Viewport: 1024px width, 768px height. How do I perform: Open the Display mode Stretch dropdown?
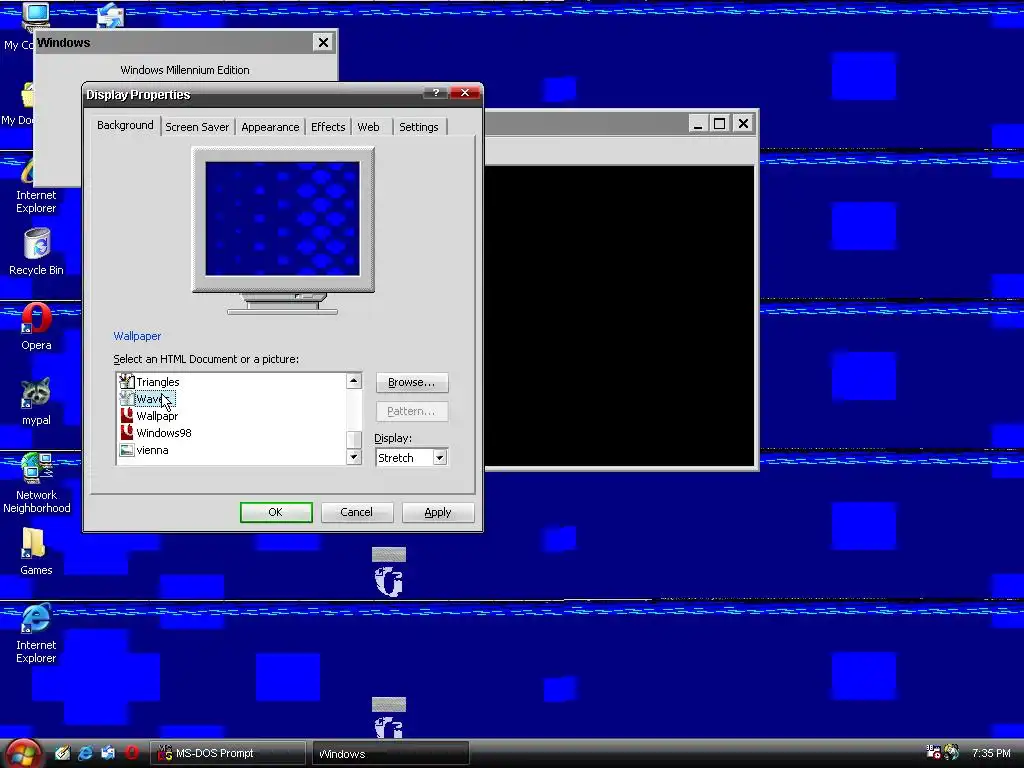(x=440, y=458)
